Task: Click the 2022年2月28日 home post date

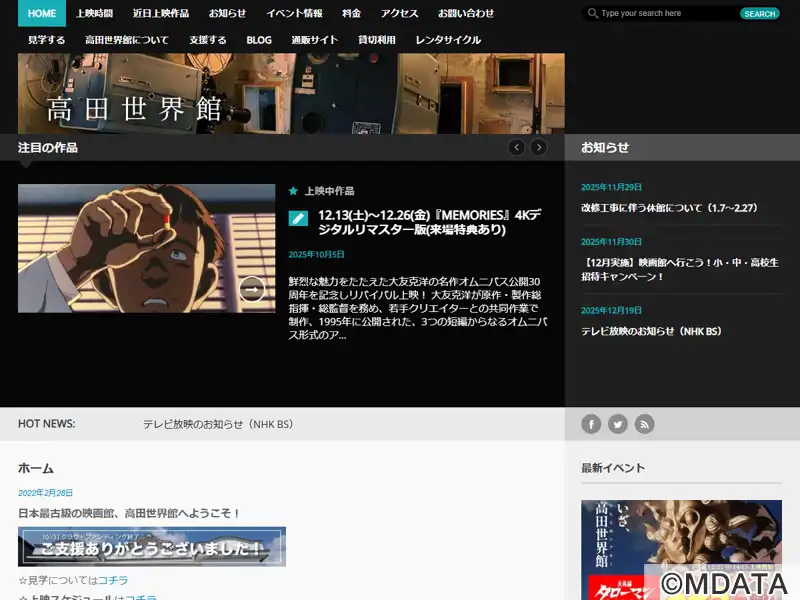Action: 45,492
